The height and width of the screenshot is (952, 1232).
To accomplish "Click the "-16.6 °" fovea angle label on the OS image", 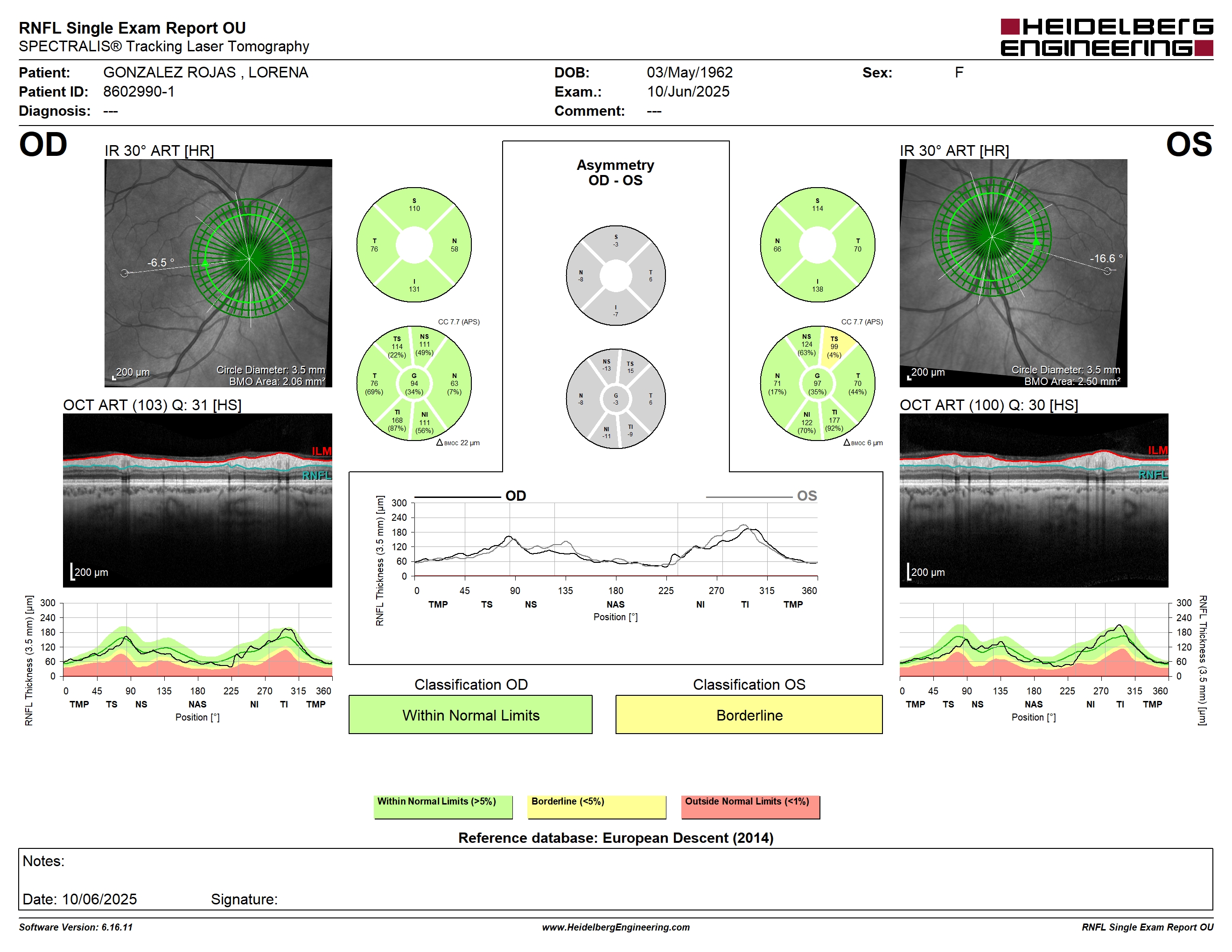I will tap(1106, 259).
